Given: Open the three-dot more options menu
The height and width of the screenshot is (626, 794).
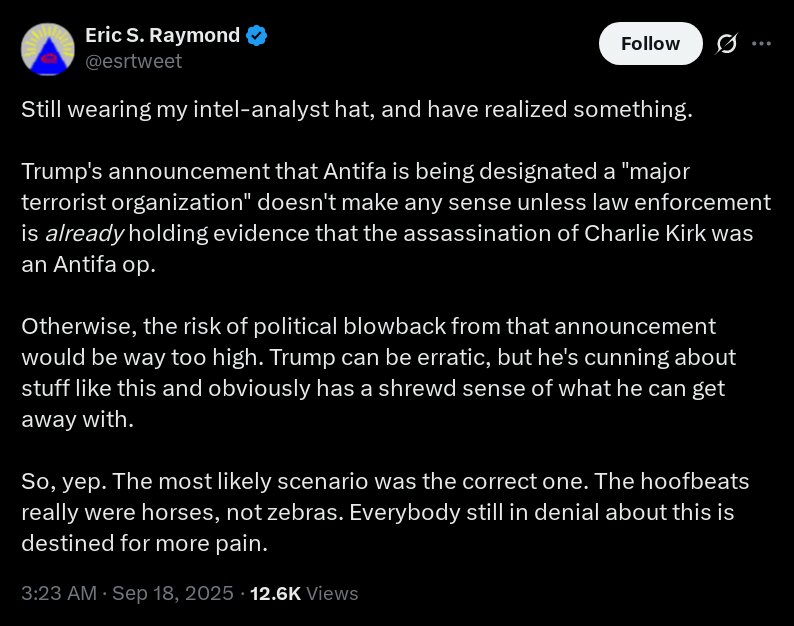Looking at the screenshot, I should pyautogui.click(x=762, y=44).
